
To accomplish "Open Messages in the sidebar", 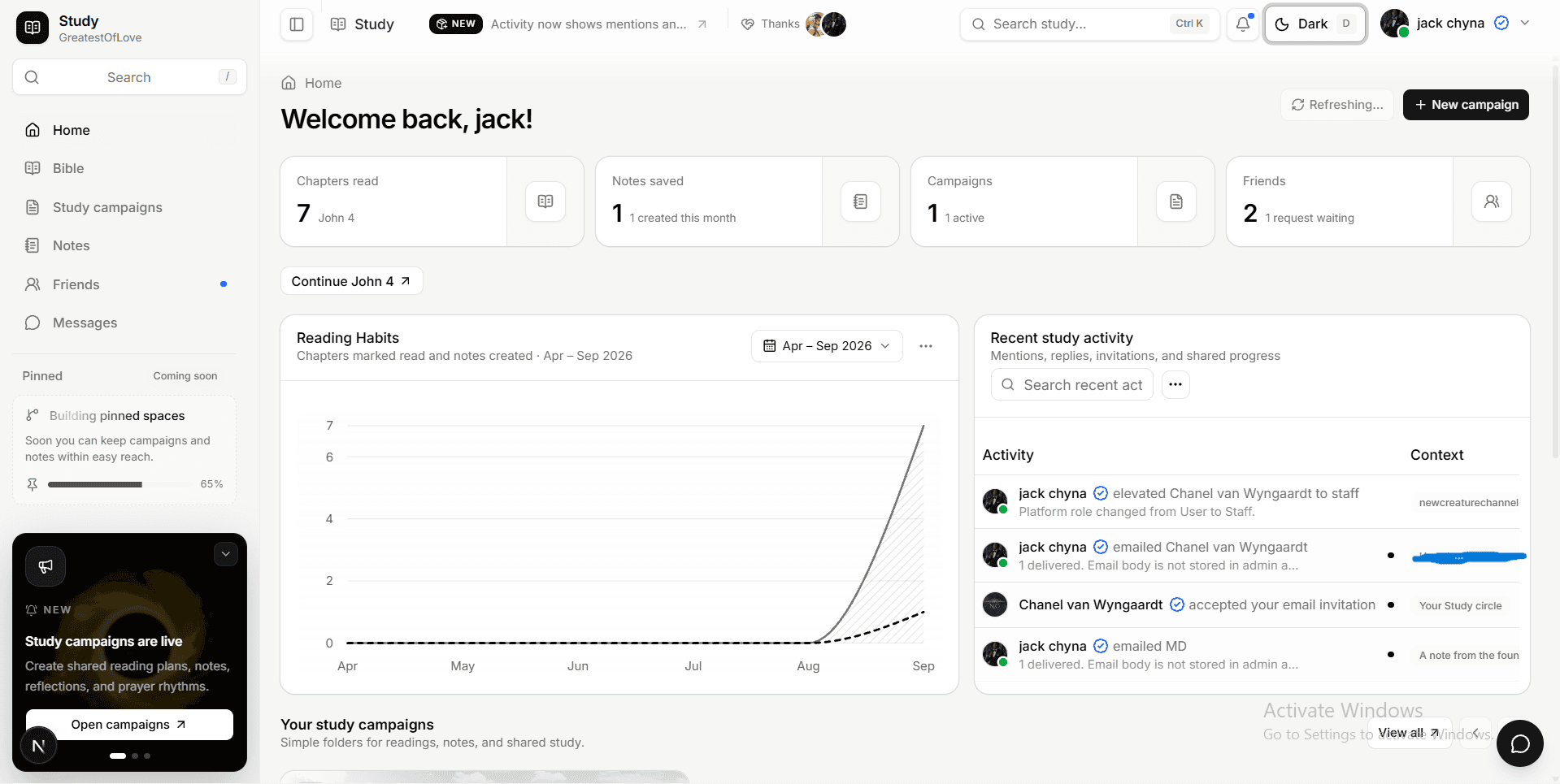I will 85,323.
